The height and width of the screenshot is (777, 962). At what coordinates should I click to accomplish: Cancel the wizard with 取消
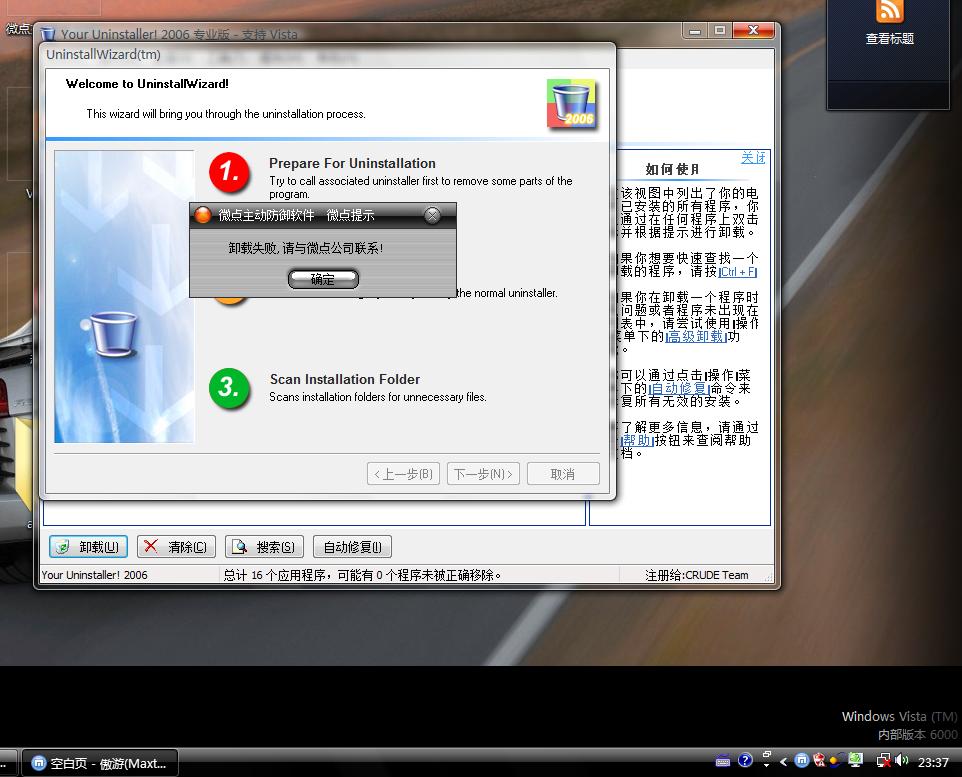pos(563,474)
